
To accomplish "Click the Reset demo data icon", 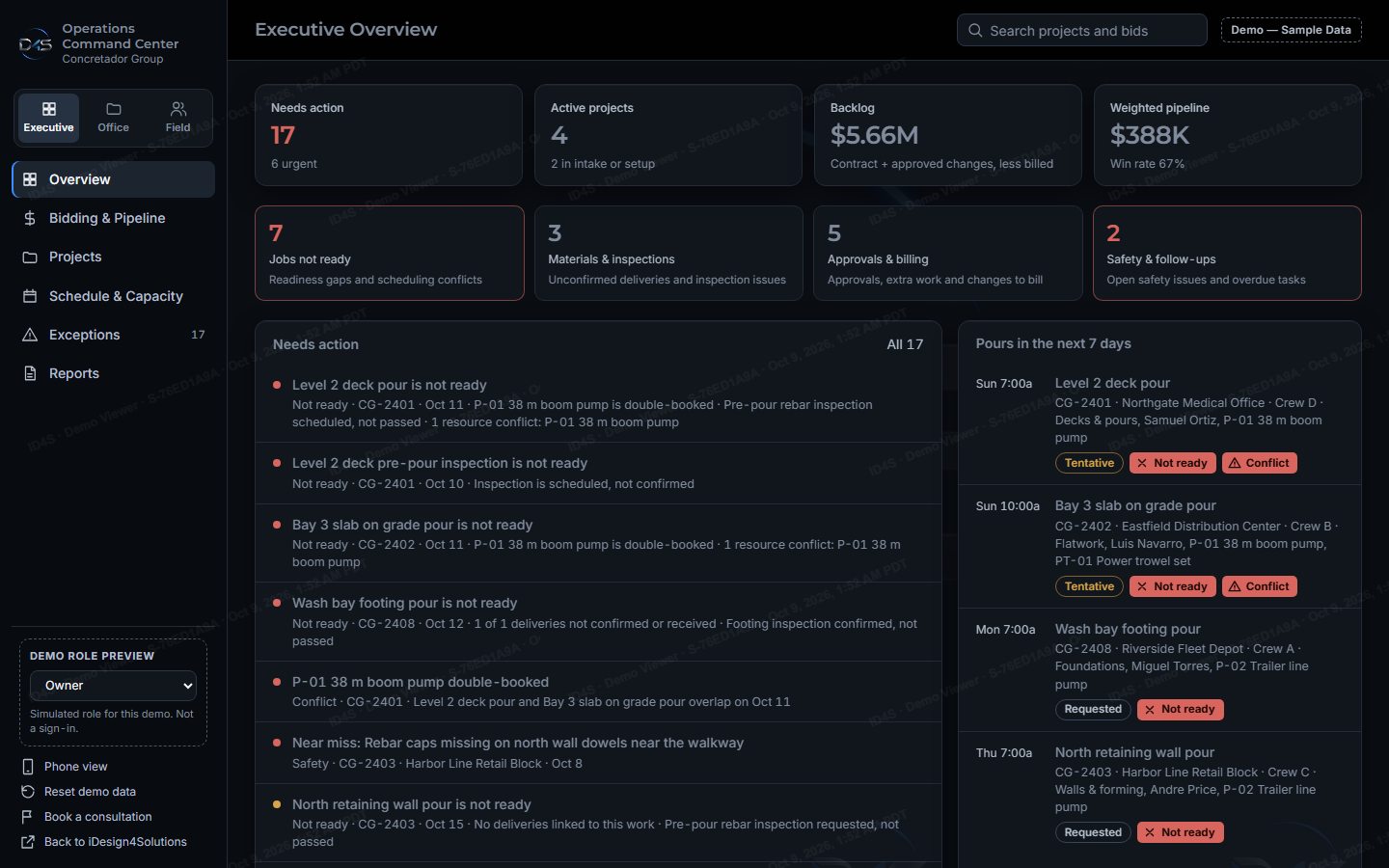I will (28, 792).
